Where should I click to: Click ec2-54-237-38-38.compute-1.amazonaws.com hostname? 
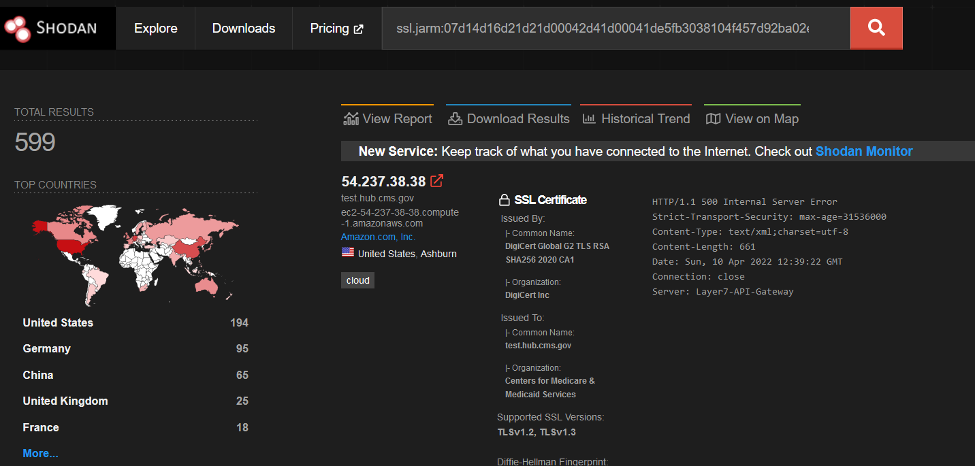click(399, 218)
